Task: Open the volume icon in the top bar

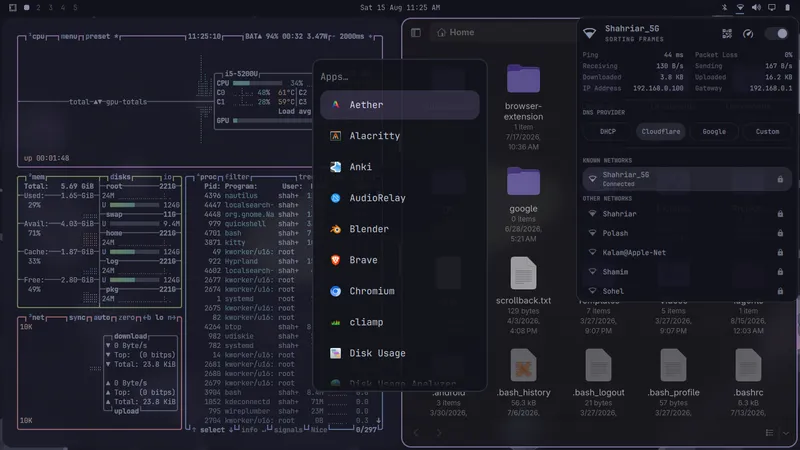Action: coord(756,8)
